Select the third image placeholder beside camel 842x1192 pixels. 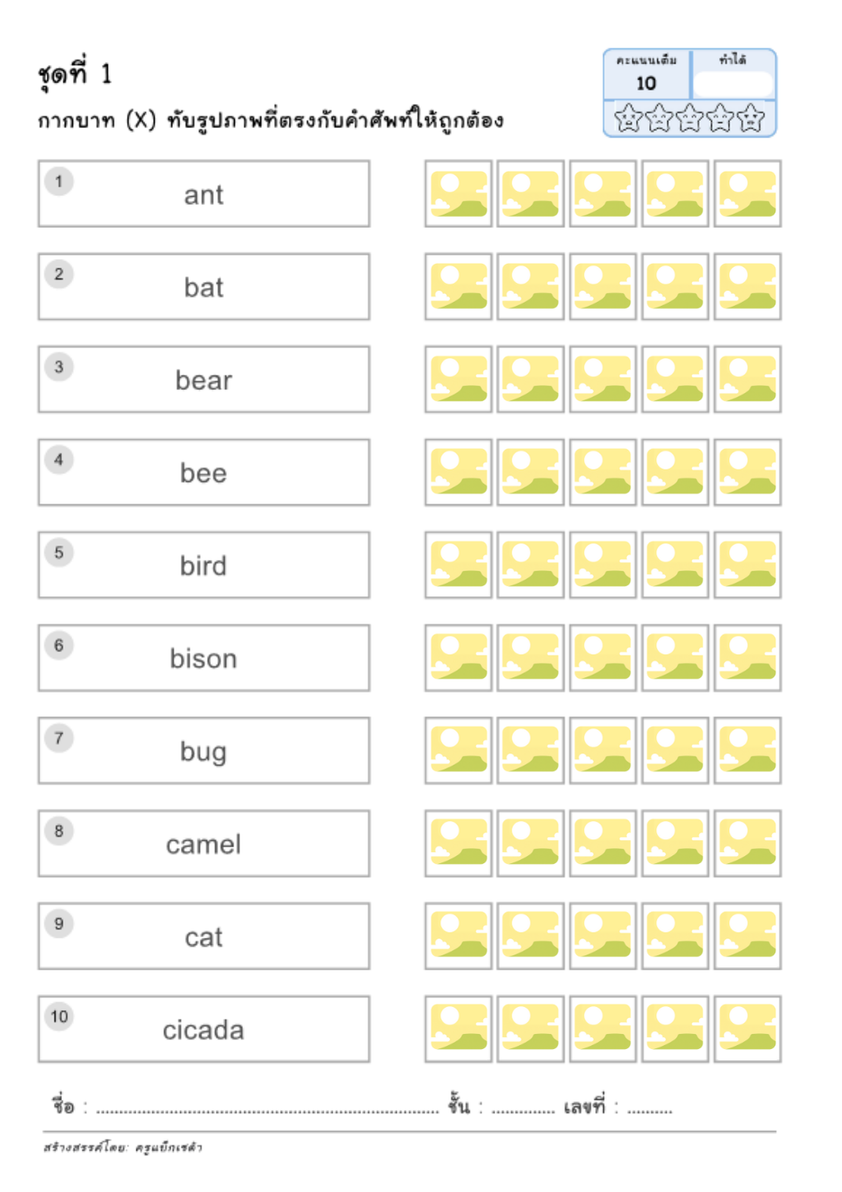pos(603,843)
